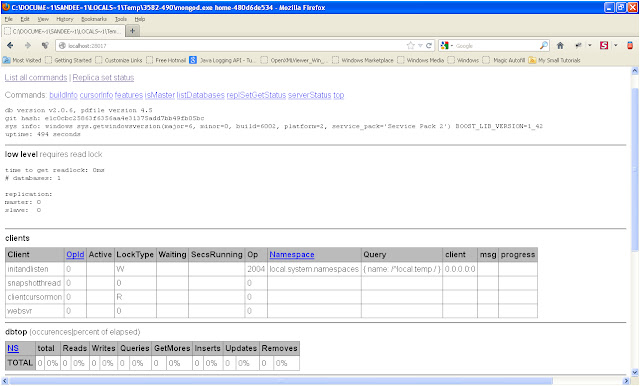Click the browser Forward arrow
640x386 pixels.
(28, 45)
